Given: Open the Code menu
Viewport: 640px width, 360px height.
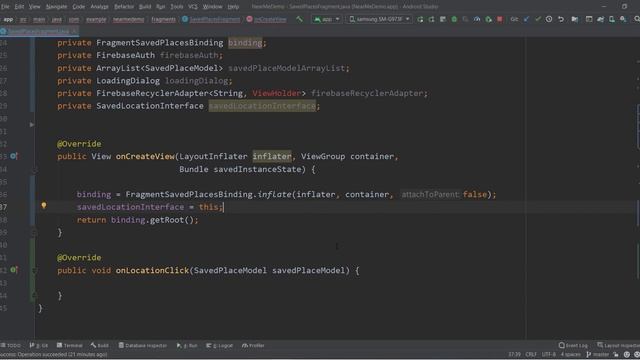Looking at the screenshot, I should click(x=78, y=7).
